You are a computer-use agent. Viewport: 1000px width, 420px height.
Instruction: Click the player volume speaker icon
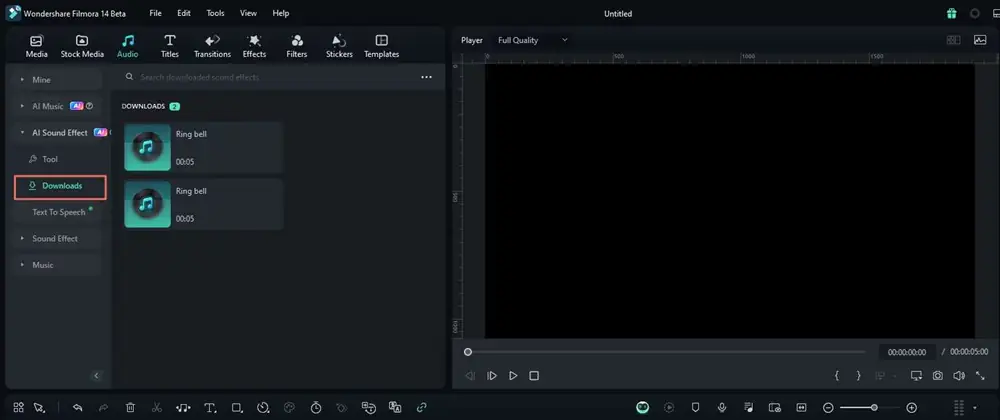(959, 376)
